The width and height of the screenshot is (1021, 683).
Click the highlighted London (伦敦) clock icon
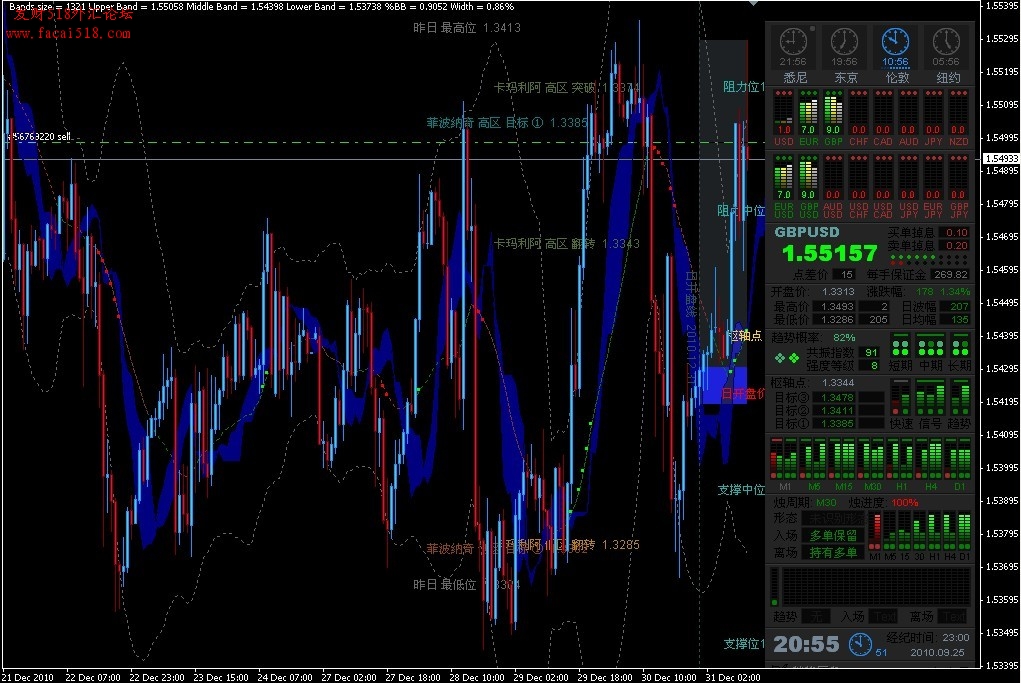[x=895, y=42]
